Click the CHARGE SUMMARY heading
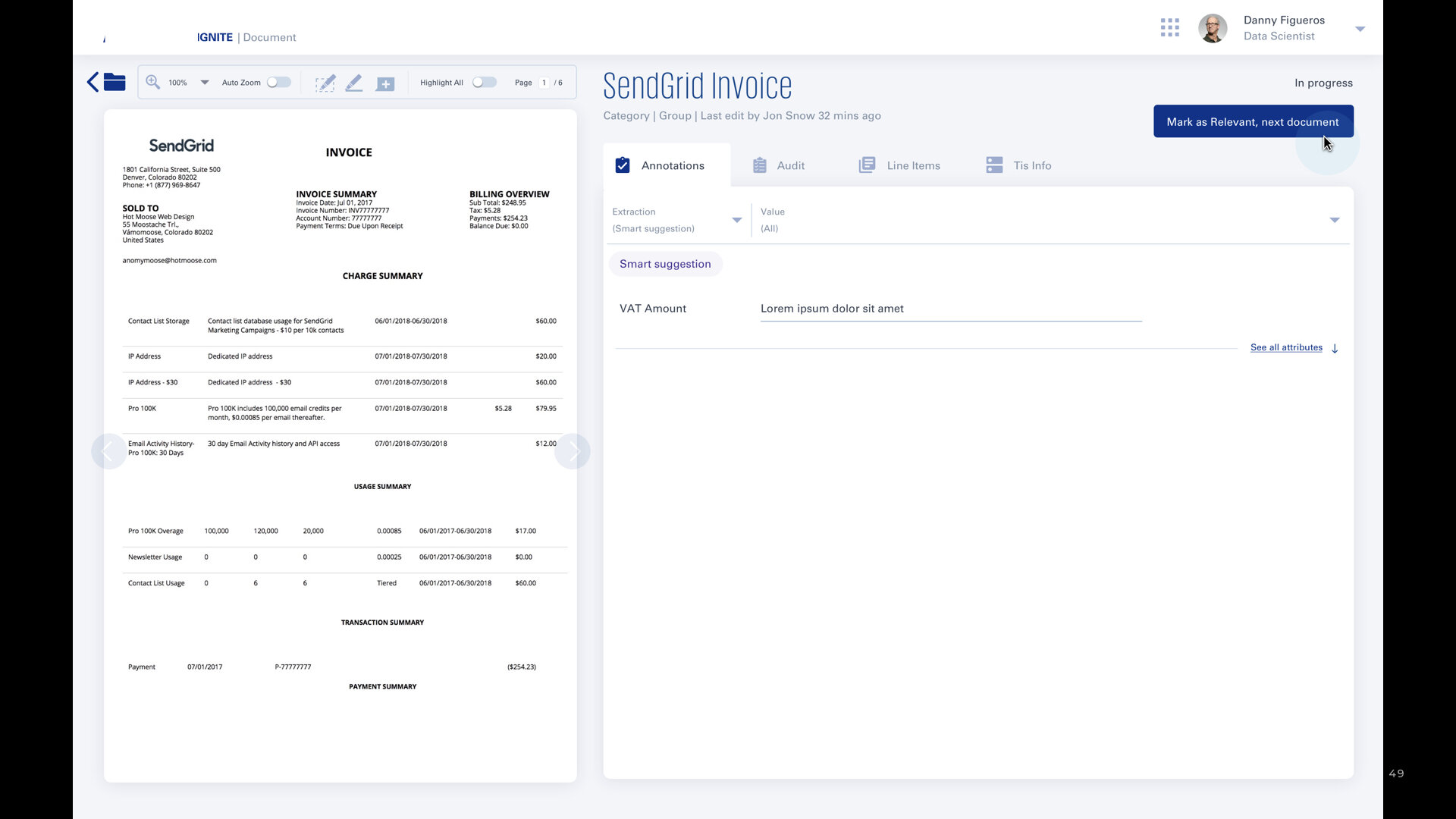 [x=383, y=276]
